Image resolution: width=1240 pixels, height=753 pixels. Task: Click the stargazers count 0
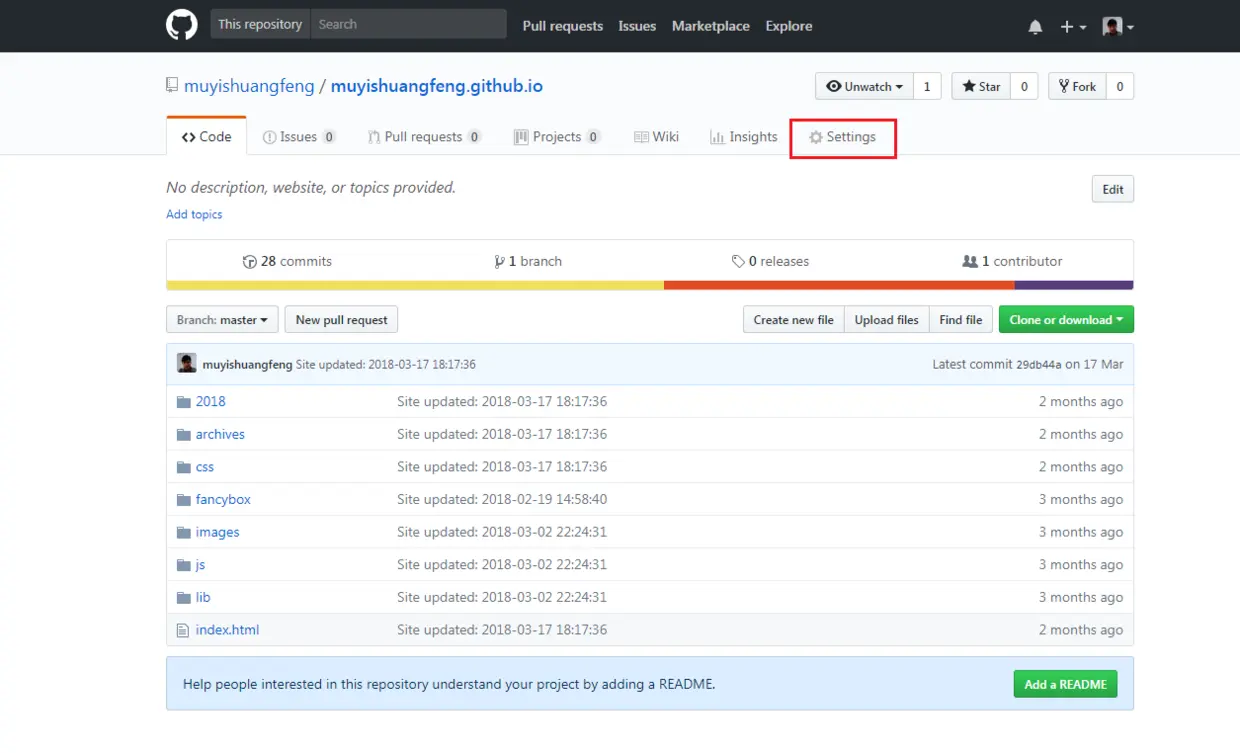1024,87
